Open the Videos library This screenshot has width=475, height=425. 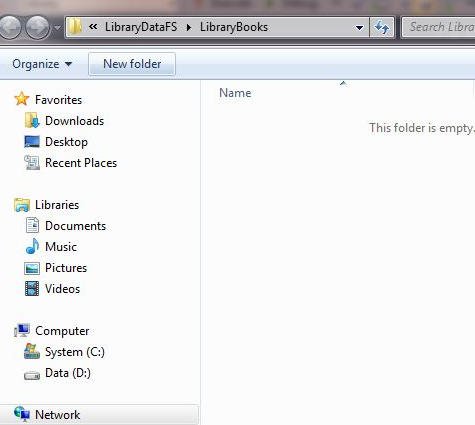point(62,289)
